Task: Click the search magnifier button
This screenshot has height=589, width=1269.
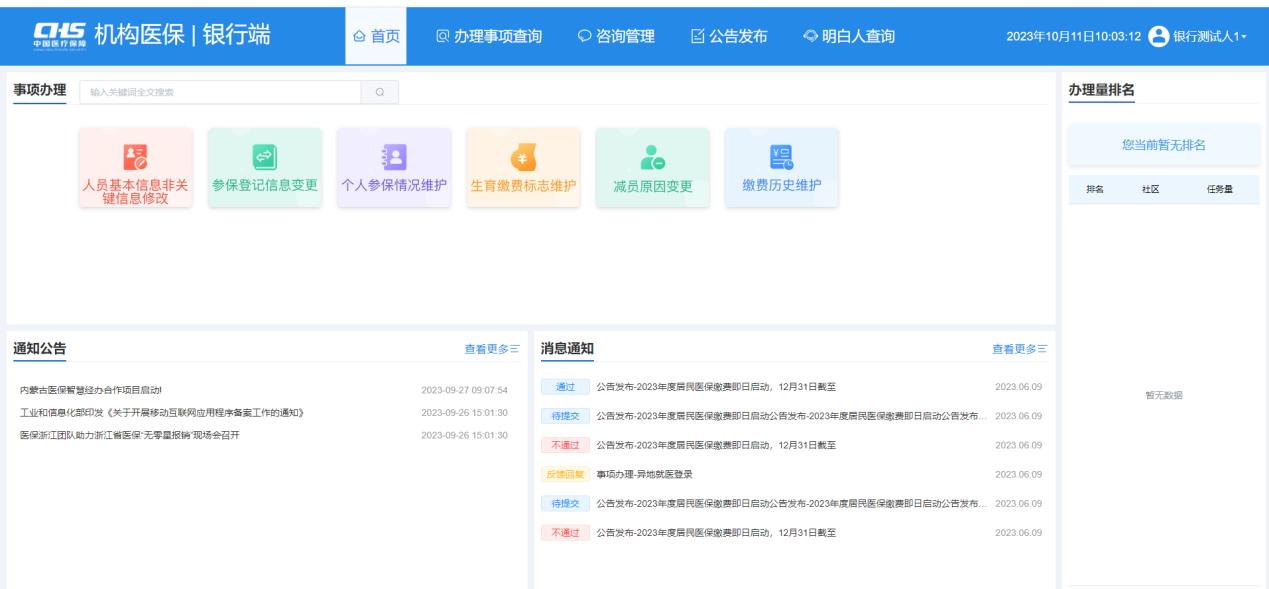Action: 380,92
